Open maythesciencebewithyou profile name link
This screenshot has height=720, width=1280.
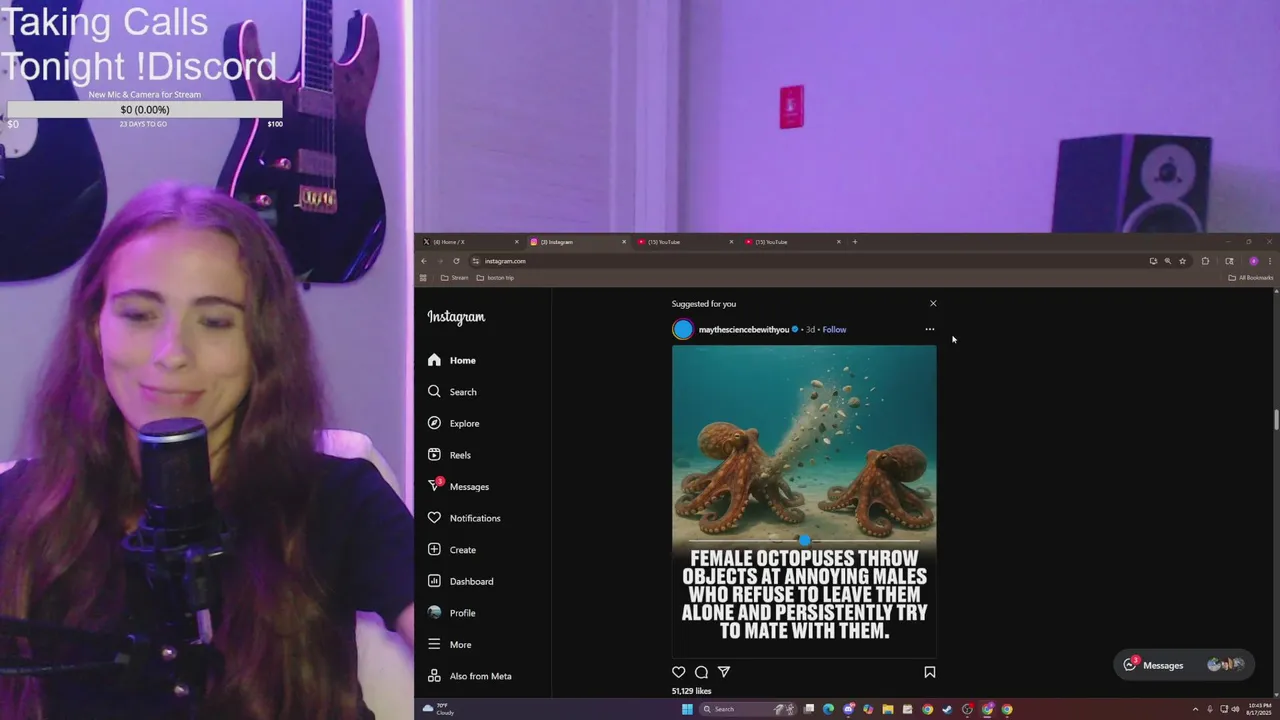point(744,329)
